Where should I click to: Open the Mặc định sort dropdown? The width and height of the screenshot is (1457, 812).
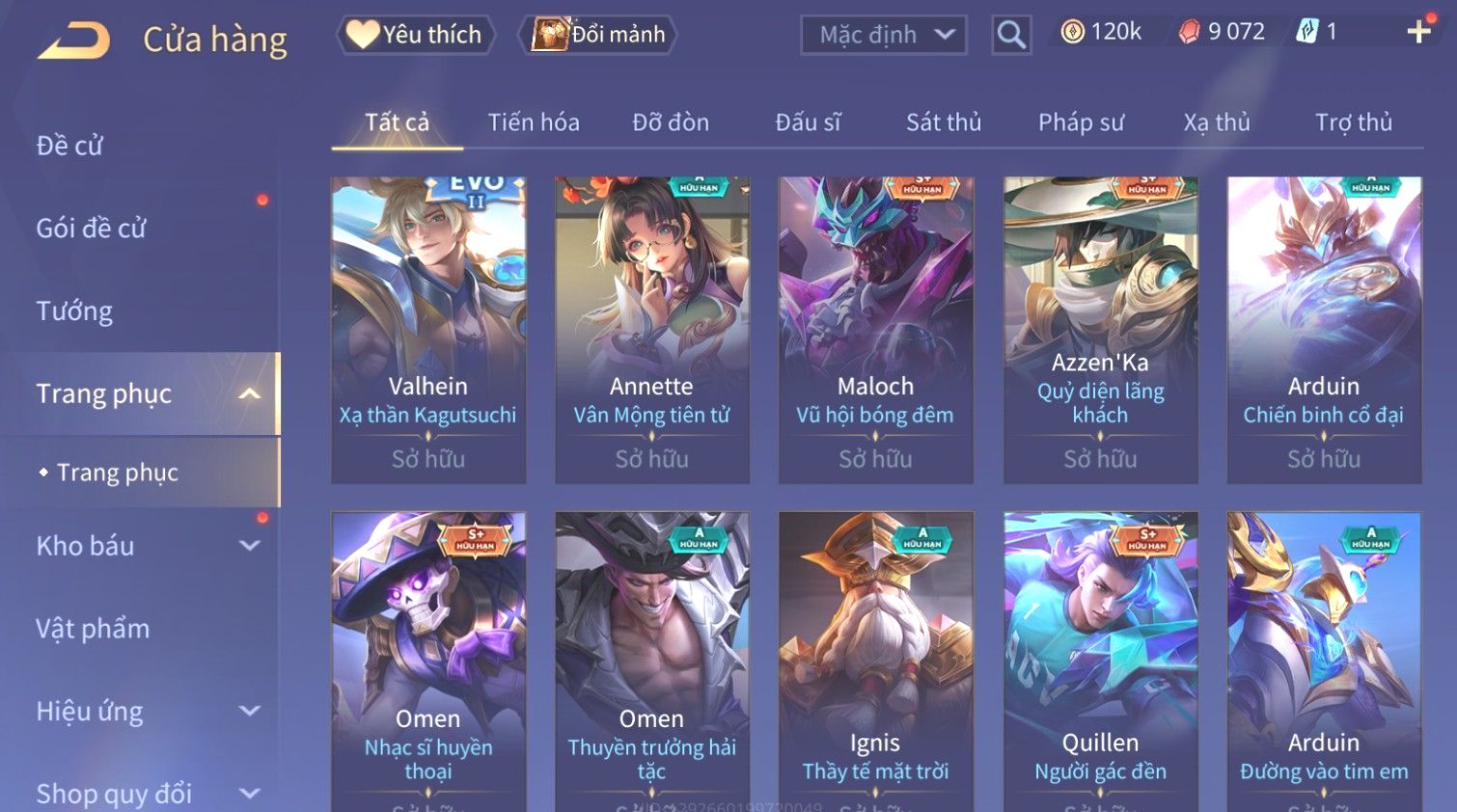coord(883,35)
